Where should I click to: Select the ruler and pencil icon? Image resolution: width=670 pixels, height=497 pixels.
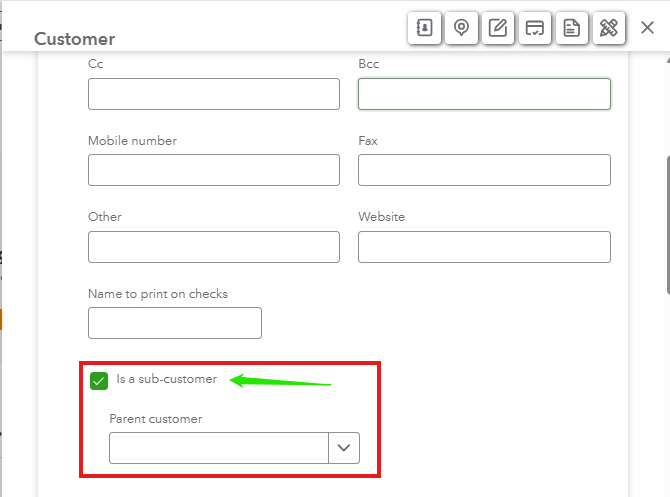pos(609,28)
